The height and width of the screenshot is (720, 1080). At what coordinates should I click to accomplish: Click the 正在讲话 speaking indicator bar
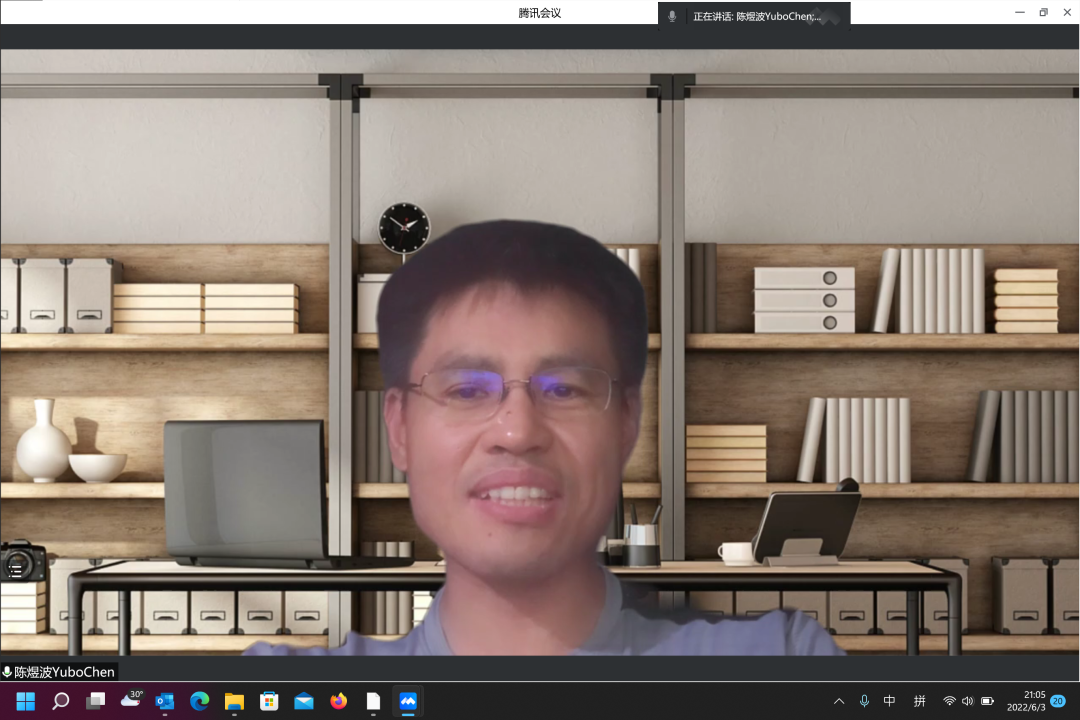(x=755, y=16)
